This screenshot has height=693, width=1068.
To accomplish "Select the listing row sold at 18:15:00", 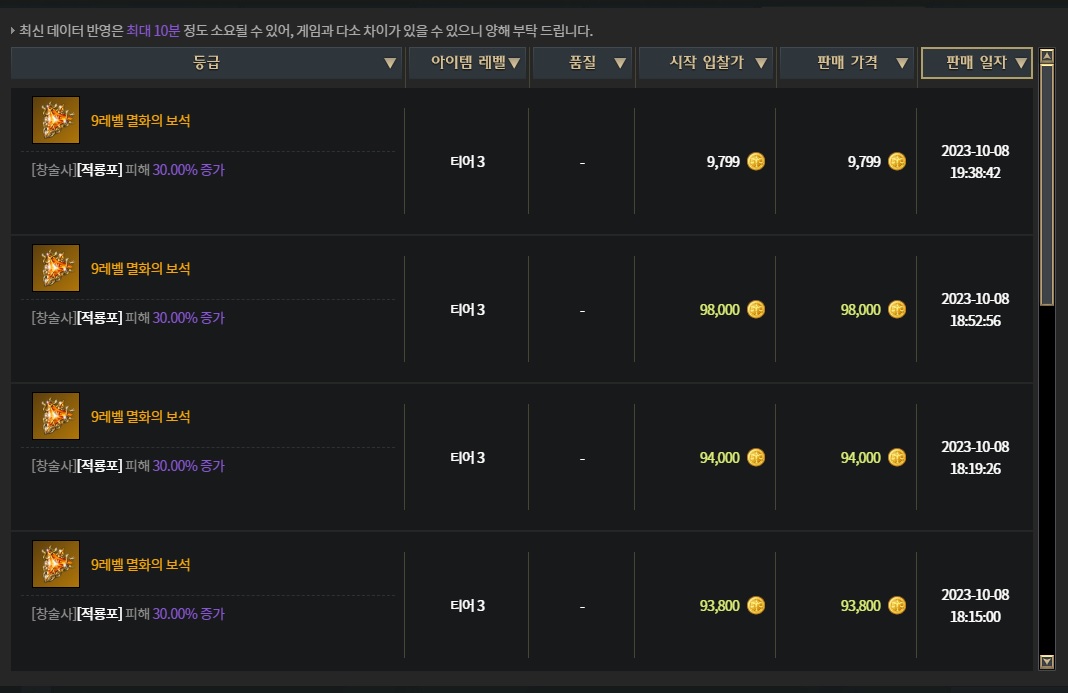I will pos(520,606).
